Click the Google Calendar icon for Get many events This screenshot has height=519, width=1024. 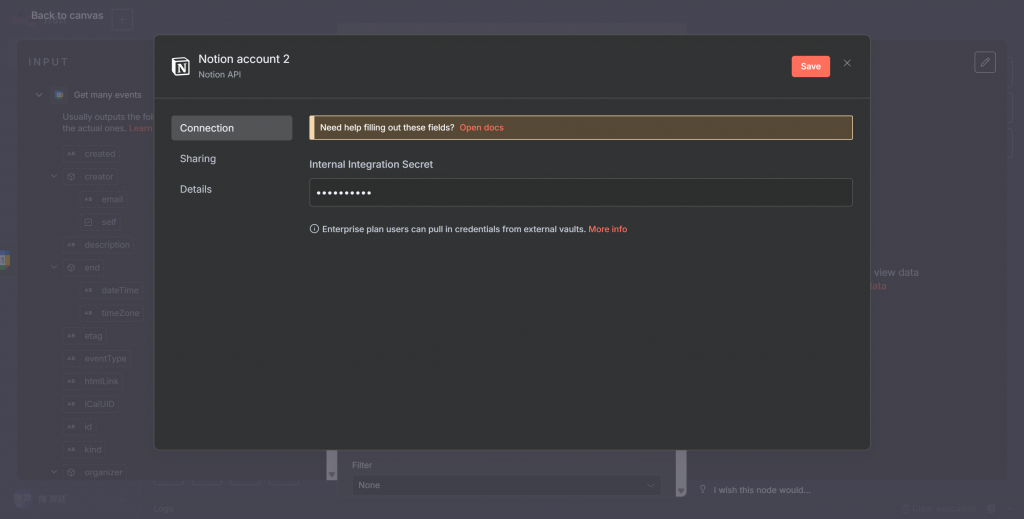(59, 95)
